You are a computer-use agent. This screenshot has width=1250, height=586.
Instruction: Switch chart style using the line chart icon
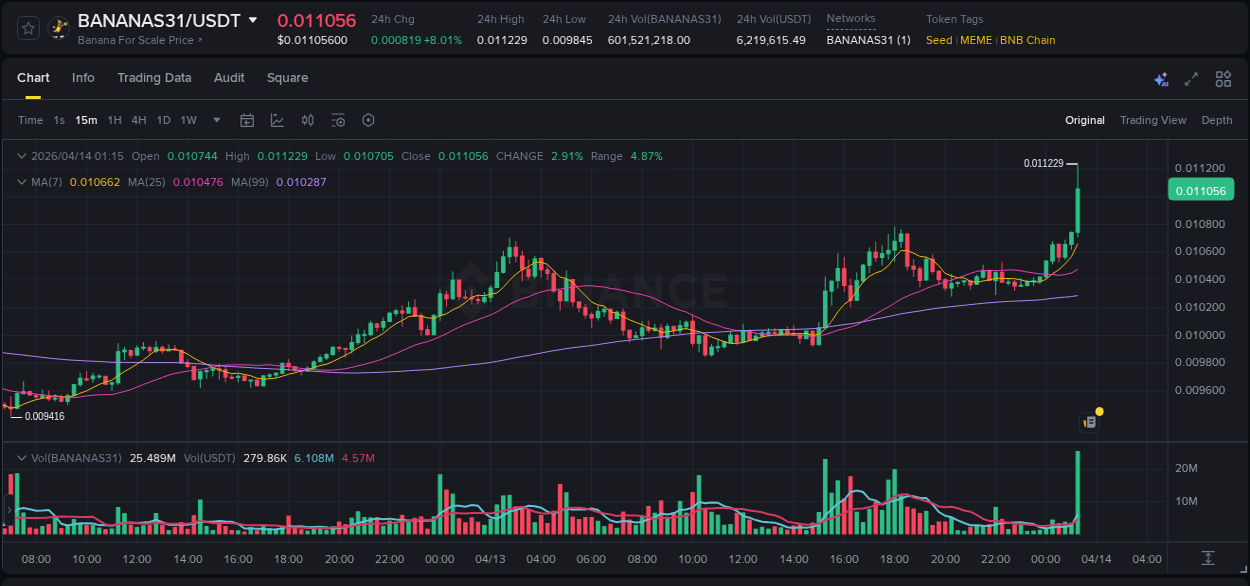coord(277,120)
